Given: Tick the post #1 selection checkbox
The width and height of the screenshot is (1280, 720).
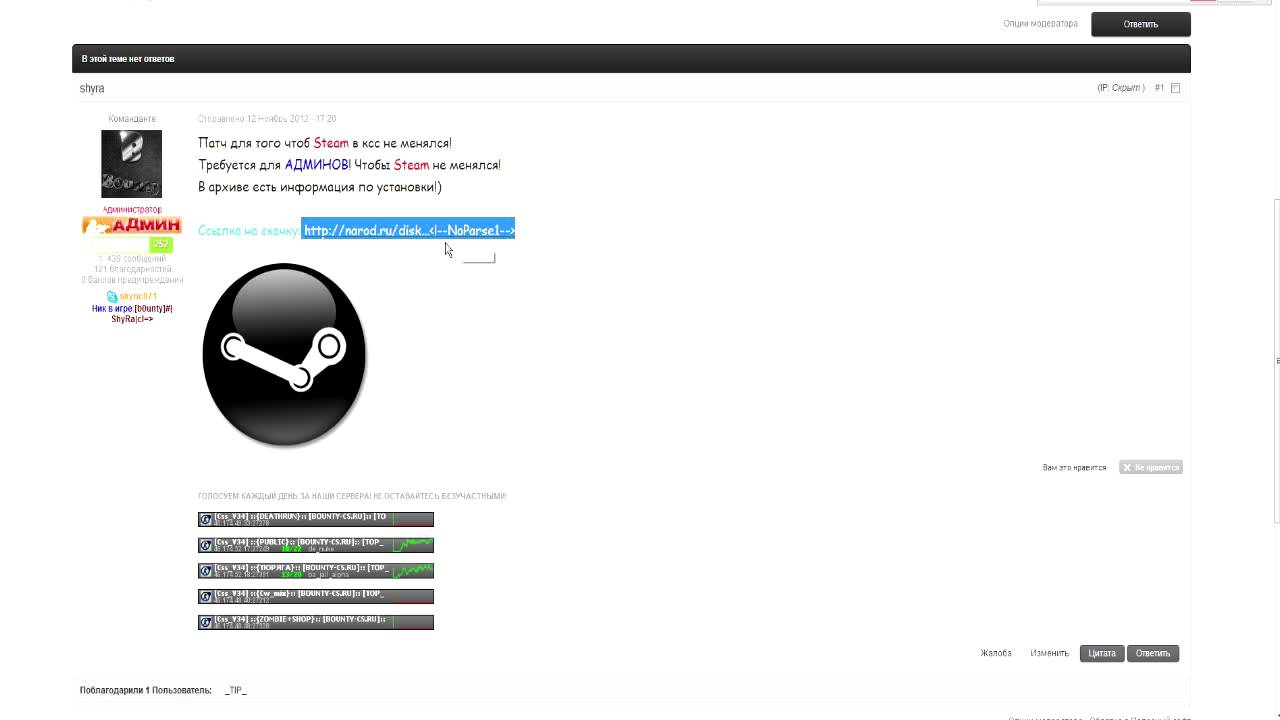Looking at the screenshot, I should 1176,88.
